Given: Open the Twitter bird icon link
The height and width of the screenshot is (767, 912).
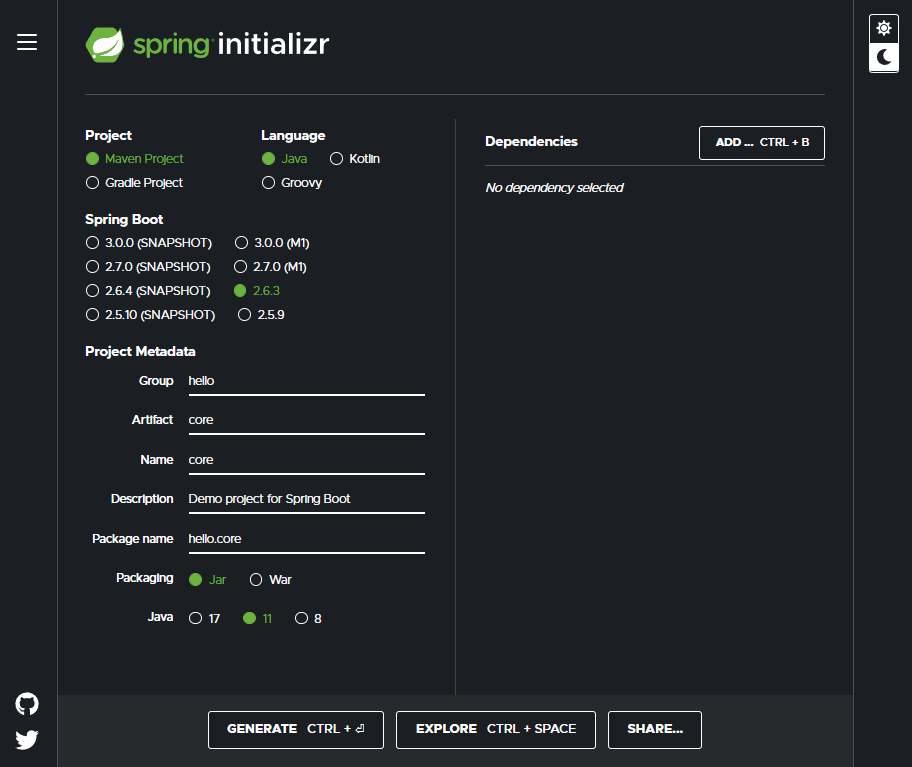Looking at the screenshot, I should click(27, 740).
